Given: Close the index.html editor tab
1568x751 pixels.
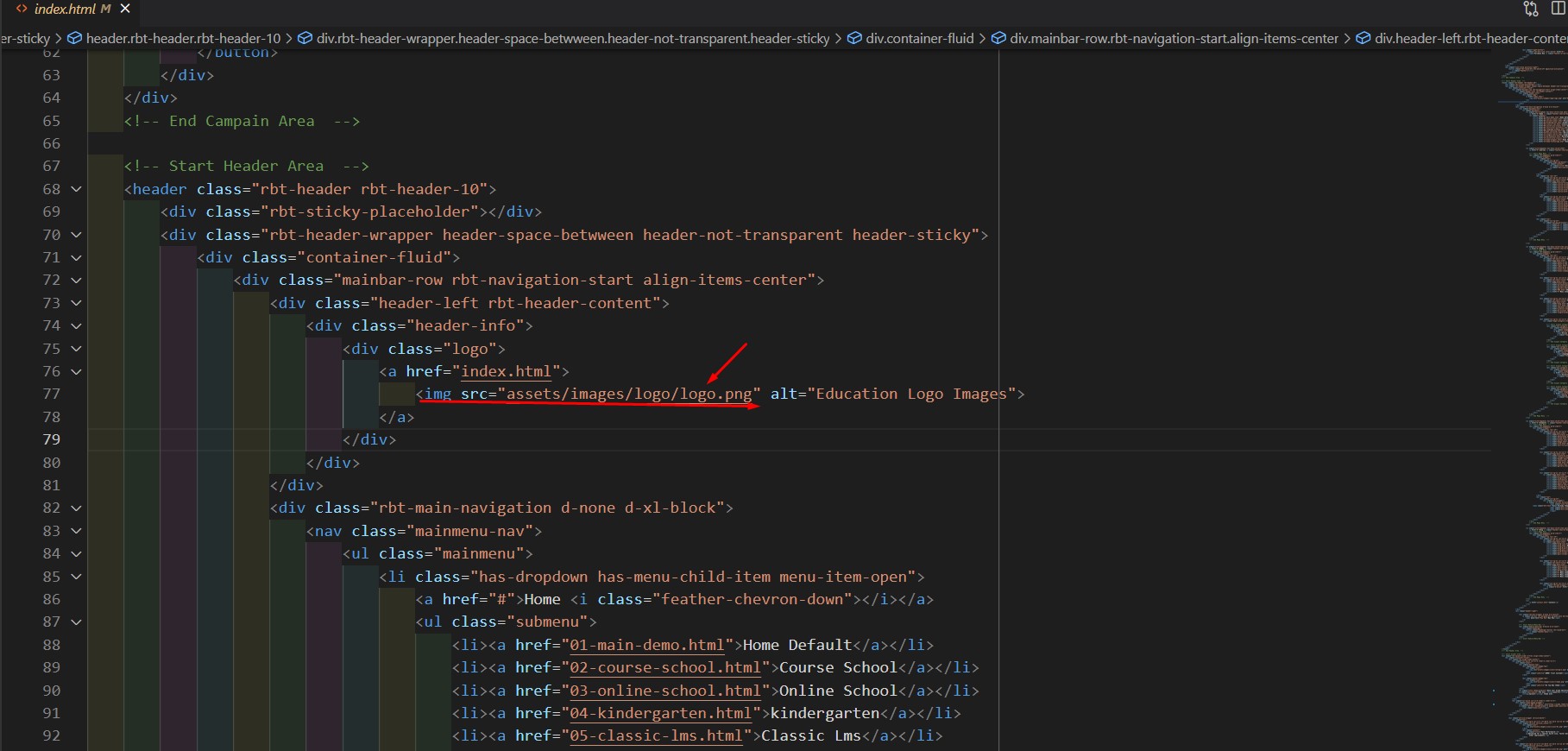Looking at the screenshot, I should tap(125, 9).
